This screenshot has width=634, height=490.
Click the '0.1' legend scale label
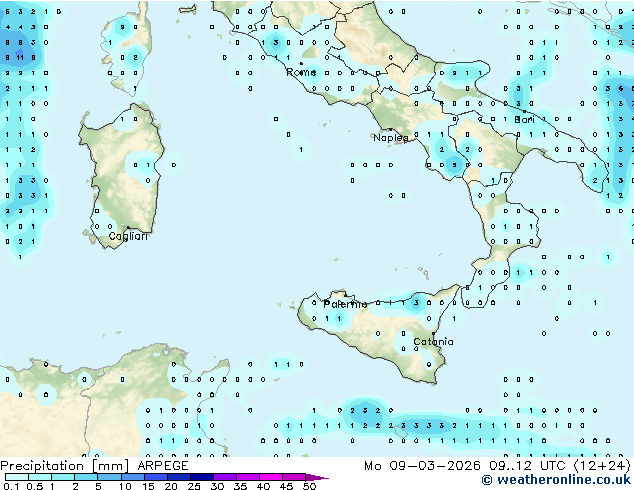point(12,486)
